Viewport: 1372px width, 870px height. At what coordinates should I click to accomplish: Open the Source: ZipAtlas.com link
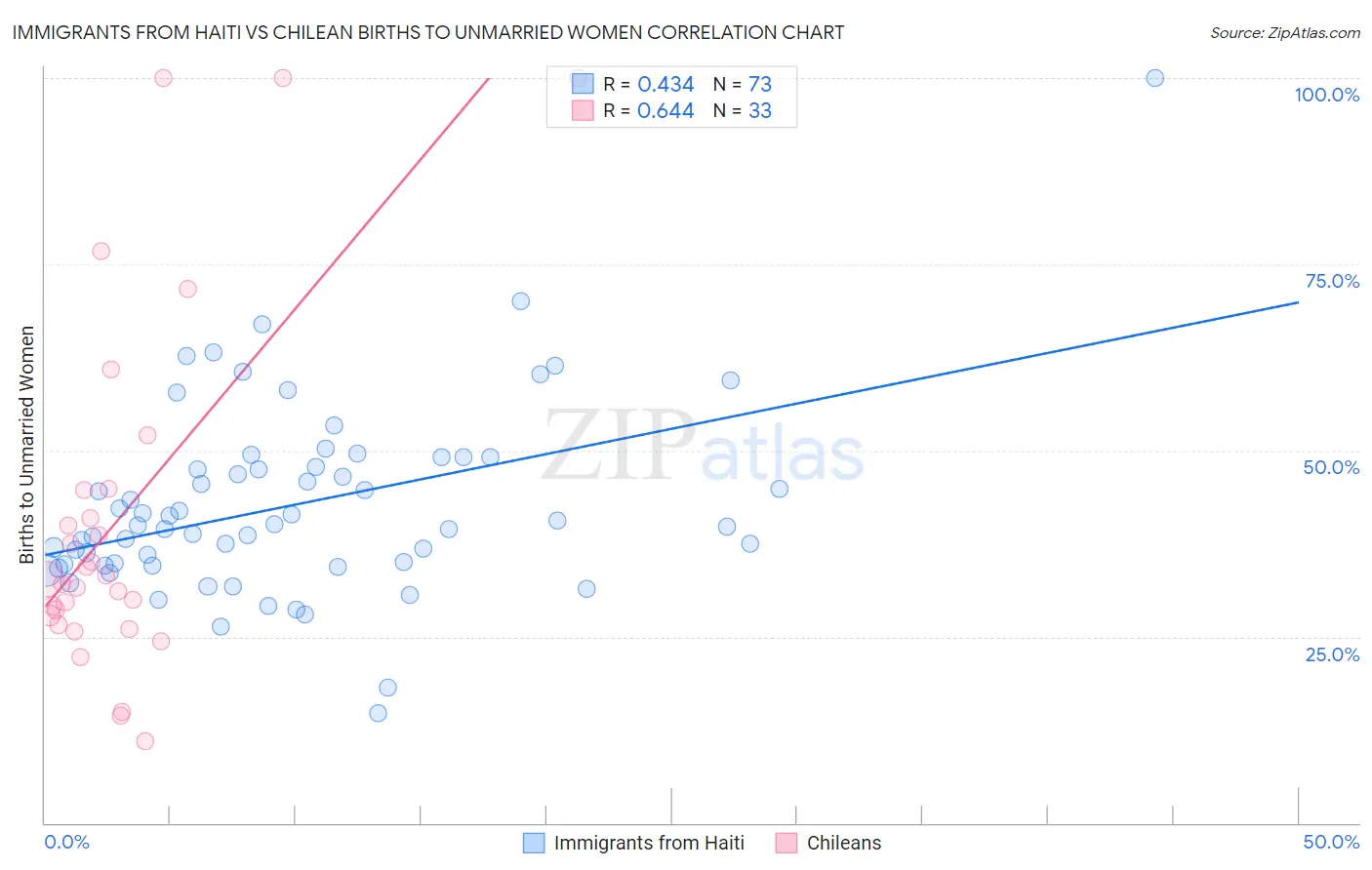(1284, 32)
